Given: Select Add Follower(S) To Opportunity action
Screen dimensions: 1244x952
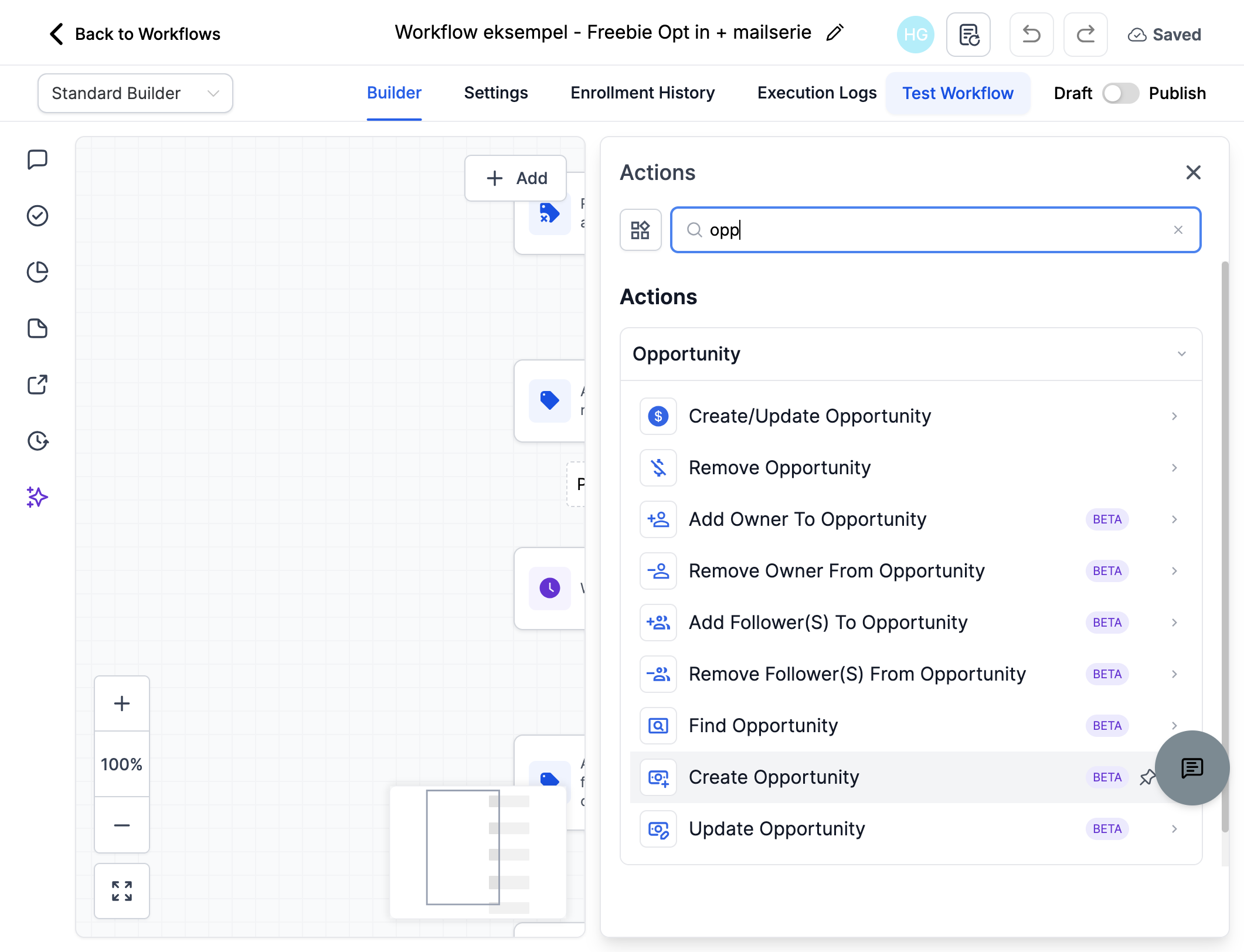Looking at the screenshot, I should tap(911, 623).
